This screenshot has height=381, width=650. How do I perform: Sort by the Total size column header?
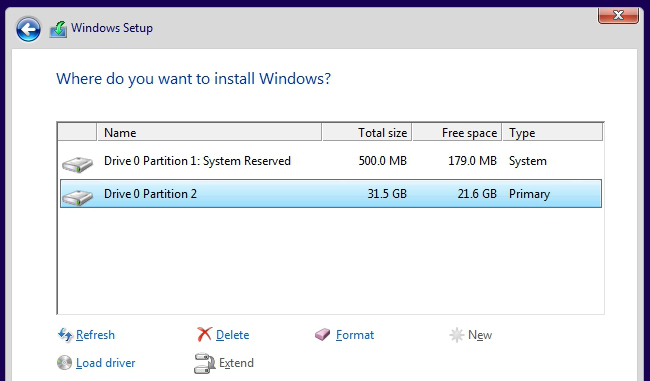point(367,132)
